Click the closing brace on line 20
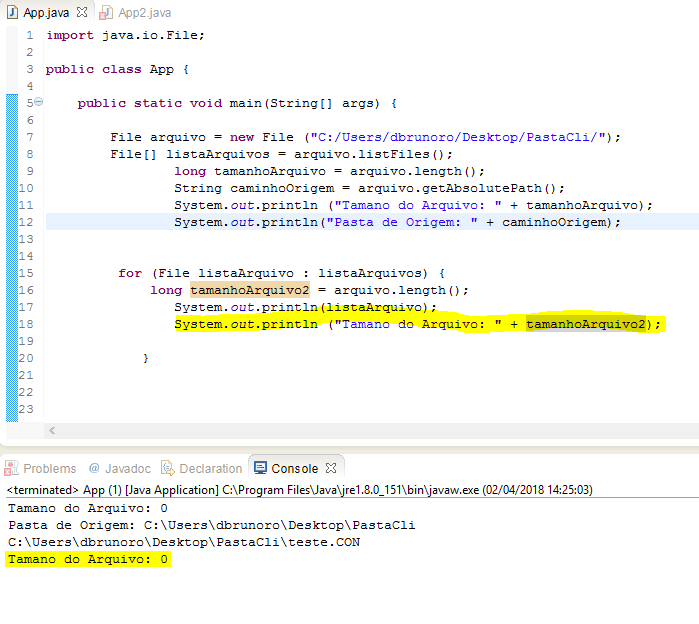 click(146, 358)
